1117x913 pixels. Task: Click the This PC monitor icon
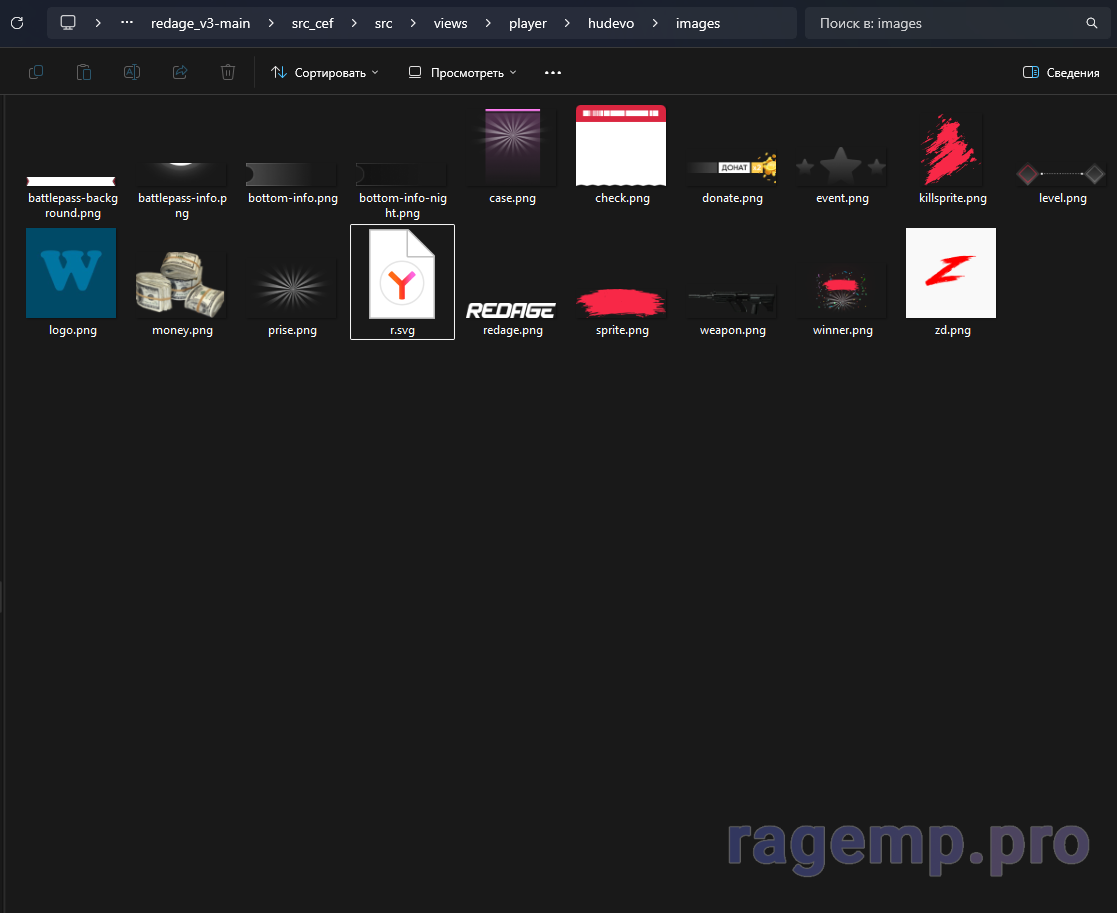[x=68, y=23]
